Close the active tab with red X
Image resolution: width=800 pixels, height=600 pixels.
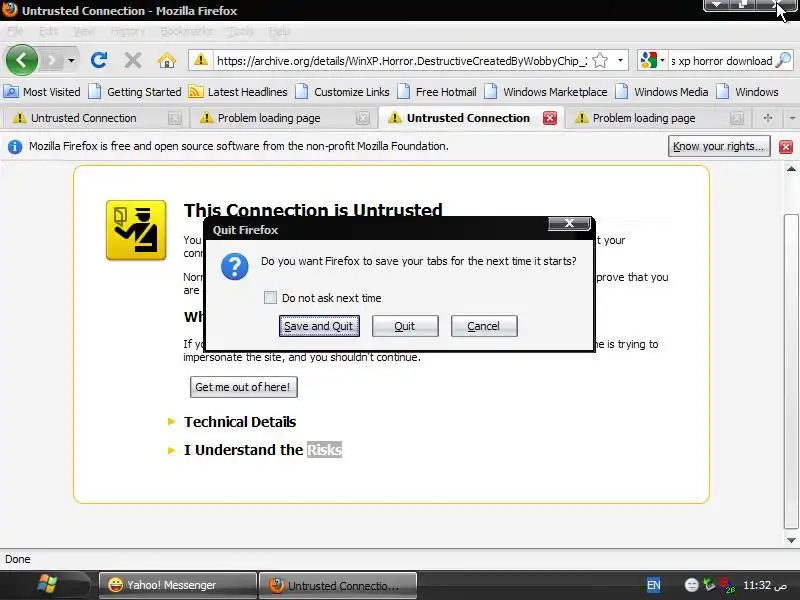pos(550,118)
